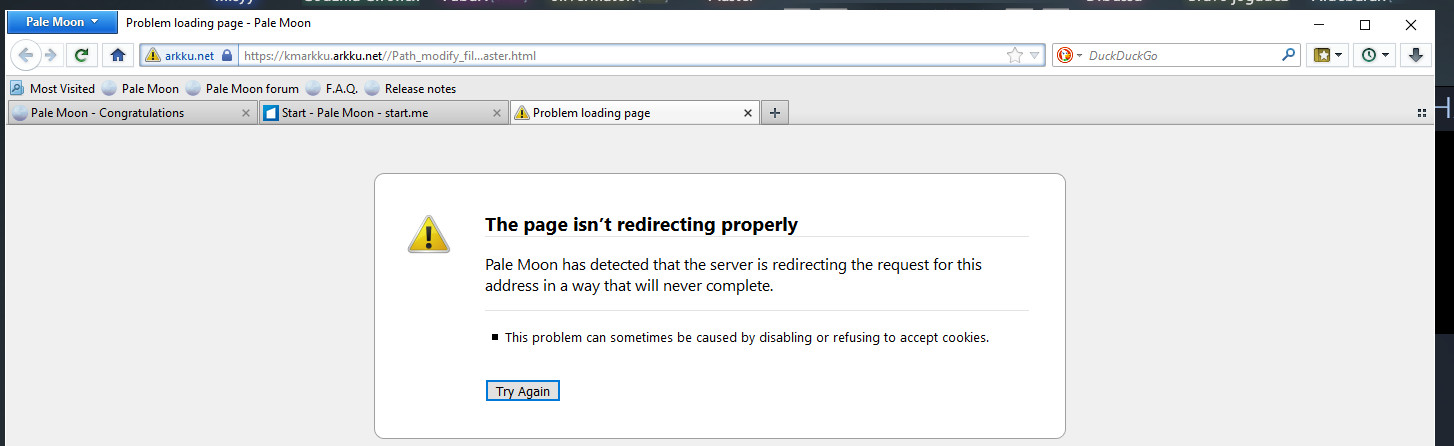
Task: Open a new tab with plus button
Action: 774,113
